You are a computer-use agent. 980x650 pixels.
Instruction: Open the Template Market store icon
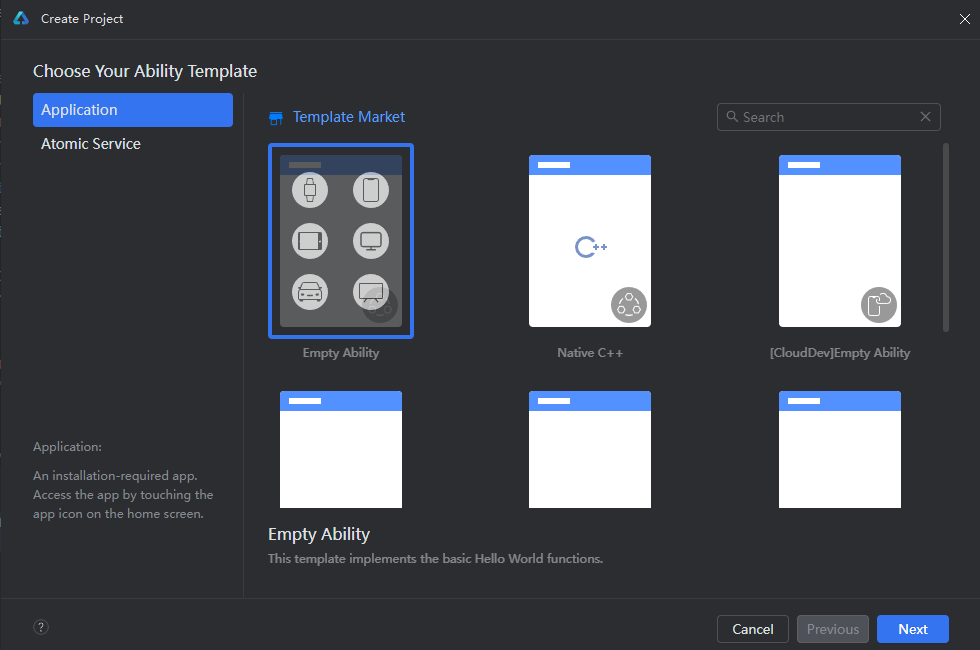pos(276,118)
